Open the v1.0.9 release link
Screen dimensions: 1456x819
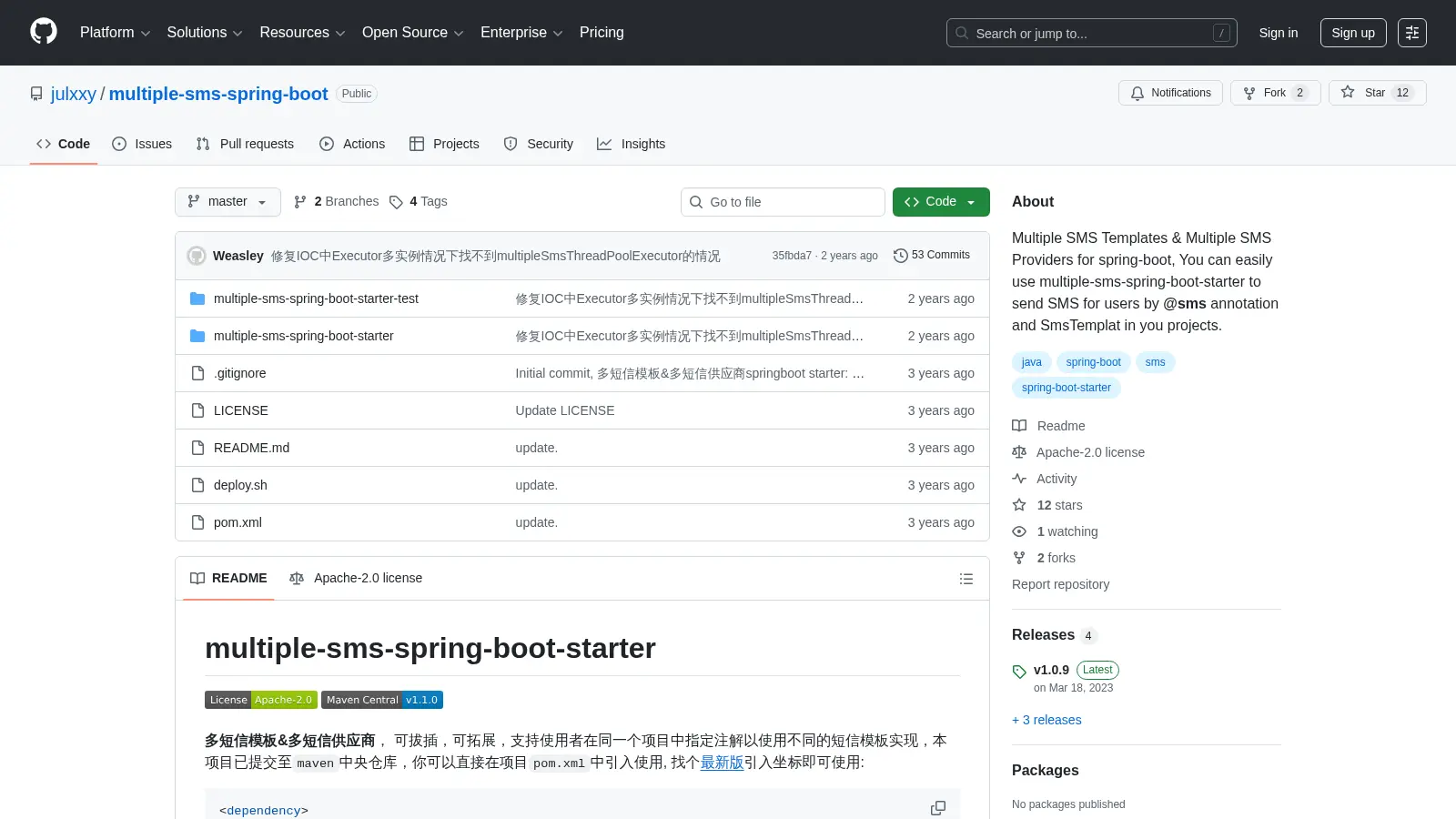[x=1051, y=670]
